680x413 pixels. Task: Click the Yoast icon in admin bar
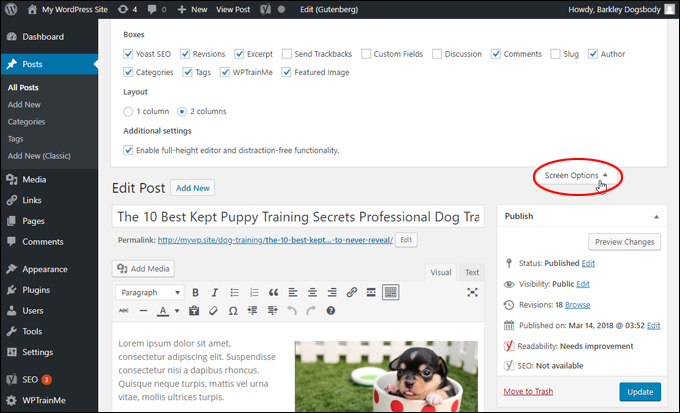tap(265, 9)
